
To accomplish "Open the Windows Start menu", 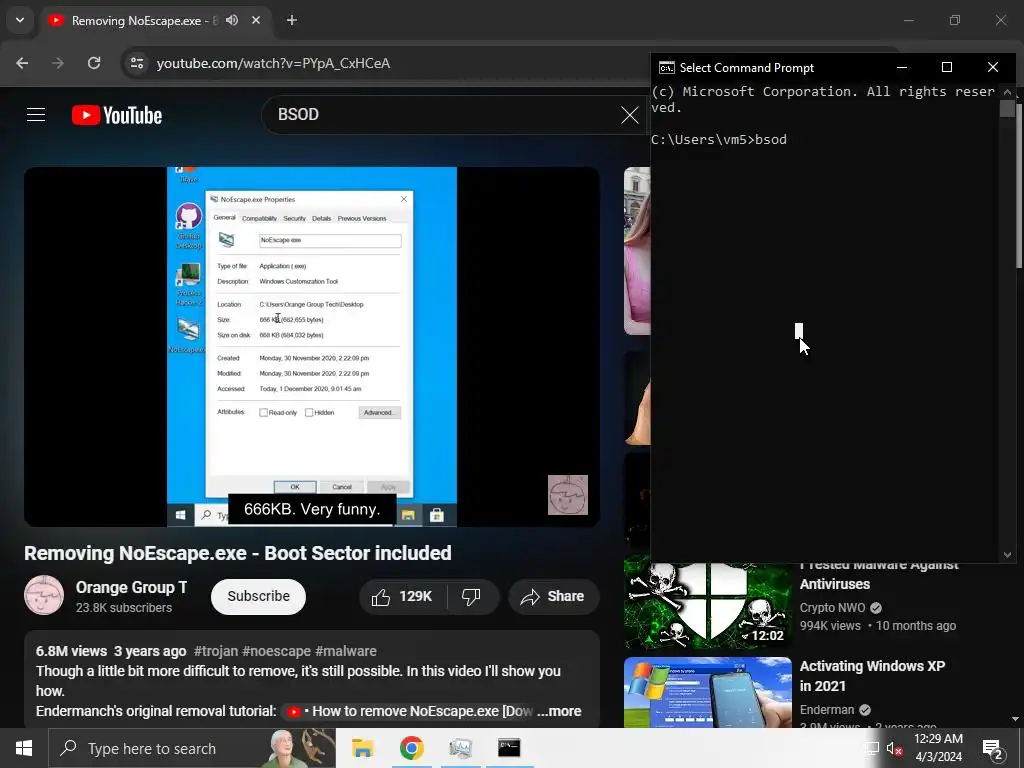I will (x=24, y=748).
